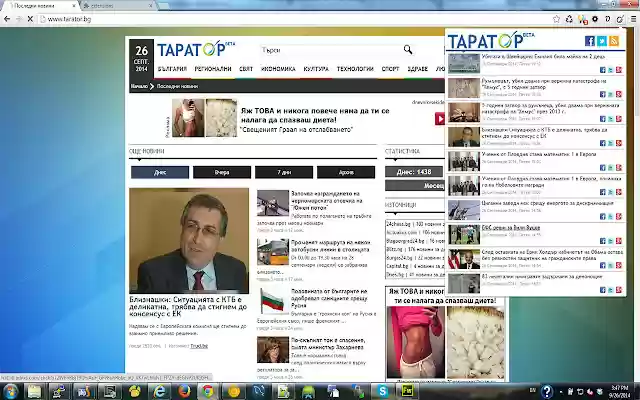The width and height of the screenshot is (640, 400).
Task: Switch to the '7 дни' news tab
Action: pos(284,172)
